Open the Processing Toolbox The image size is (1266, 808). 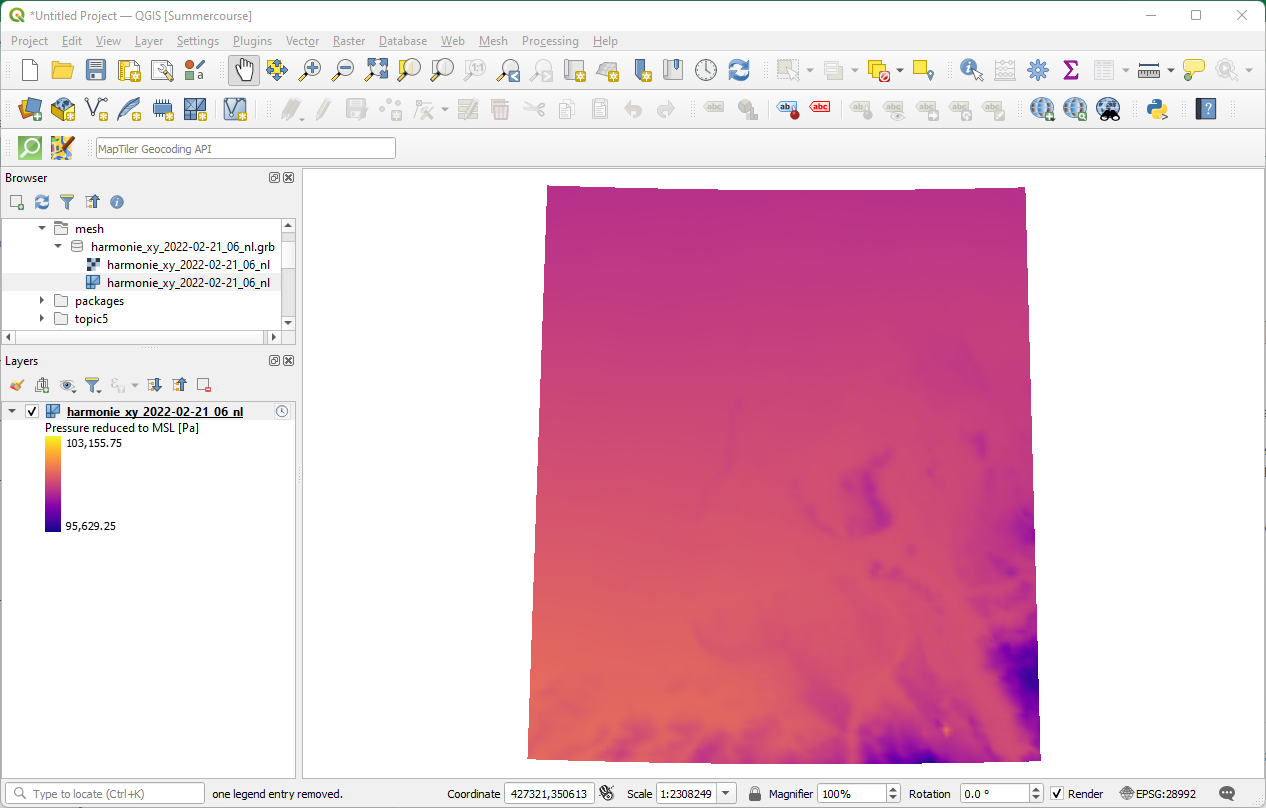click(x=1038, y=70)
